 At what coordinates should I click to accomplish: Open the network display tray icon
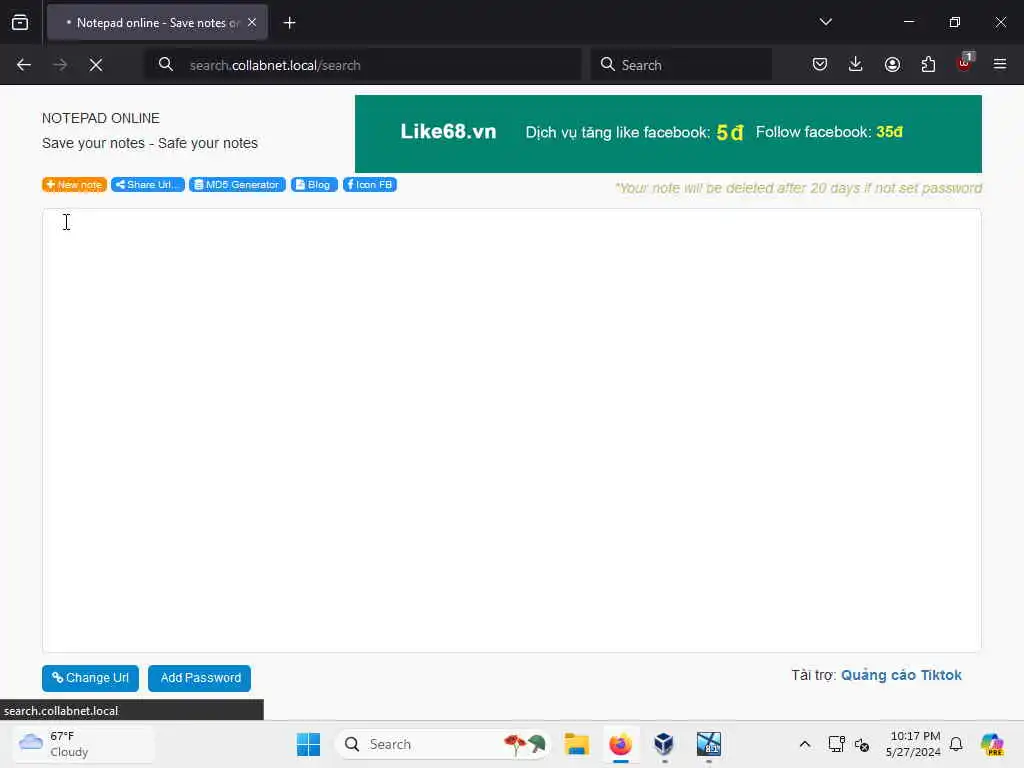click(836, 744)
